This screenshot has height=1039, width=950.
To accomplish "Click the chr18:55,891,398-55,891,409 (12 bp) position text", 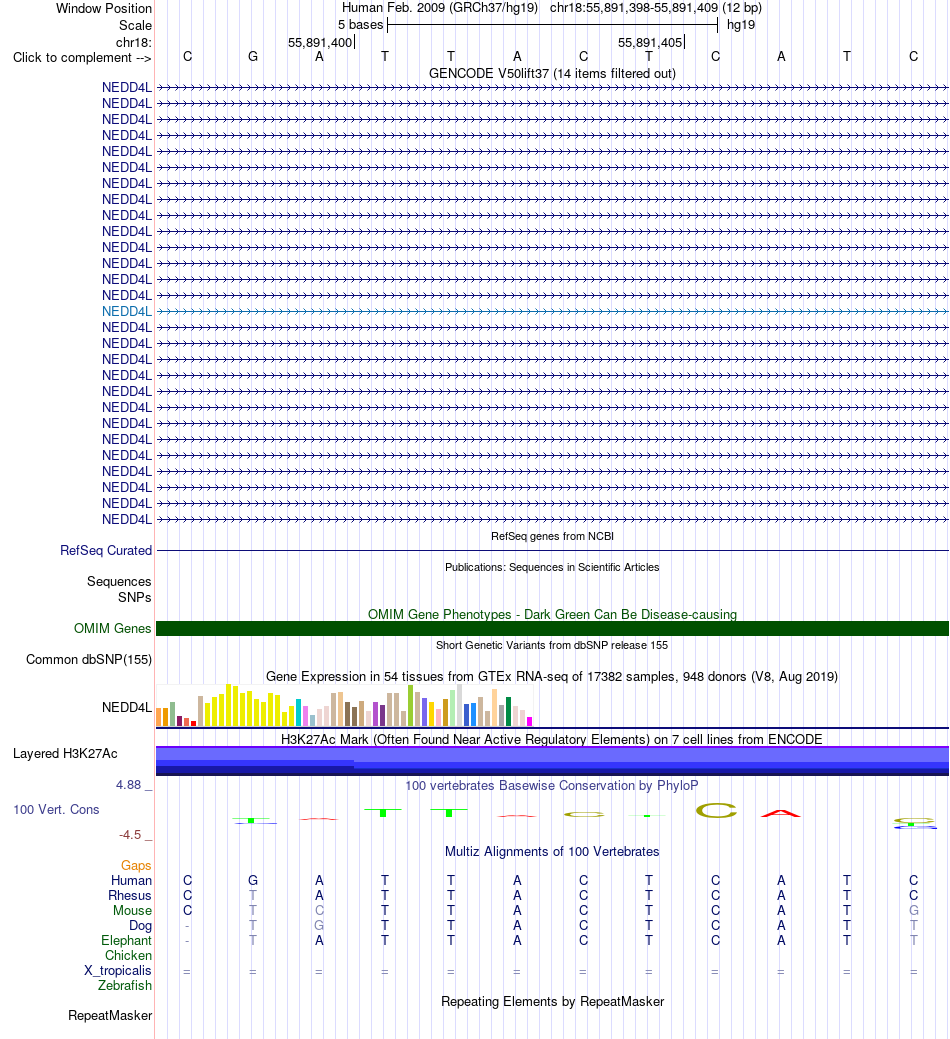I will tap(656, 8).
